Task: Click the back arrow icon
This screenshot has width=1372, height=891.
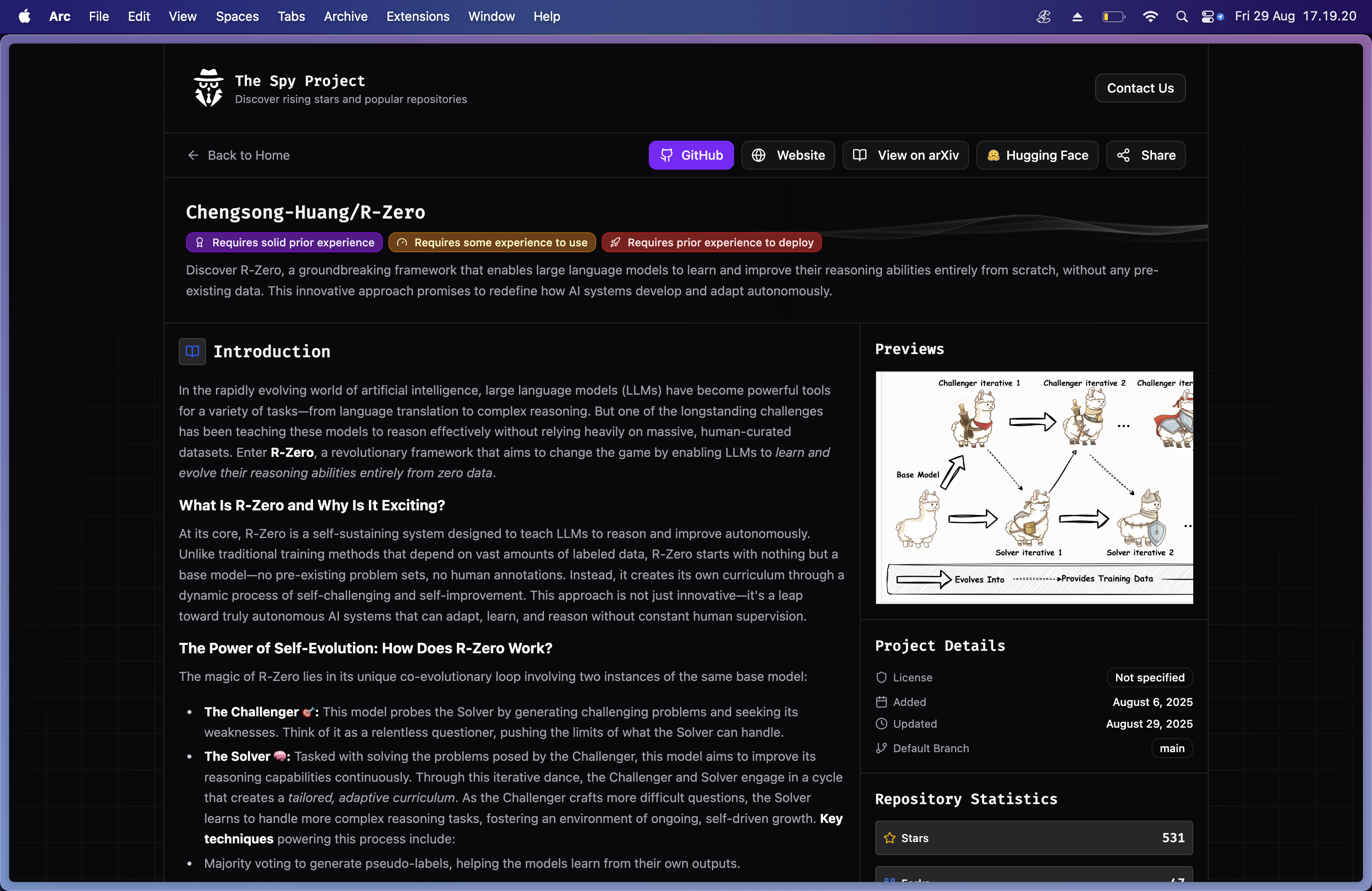Action: (193, 155)
